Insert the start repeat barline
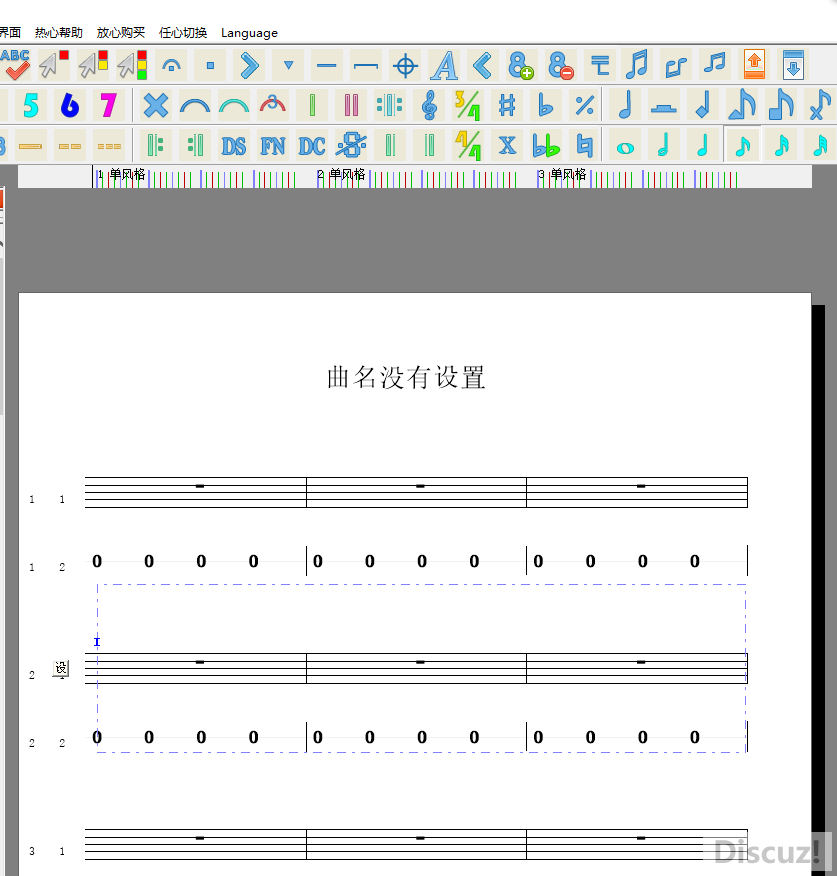 [155, 146]
